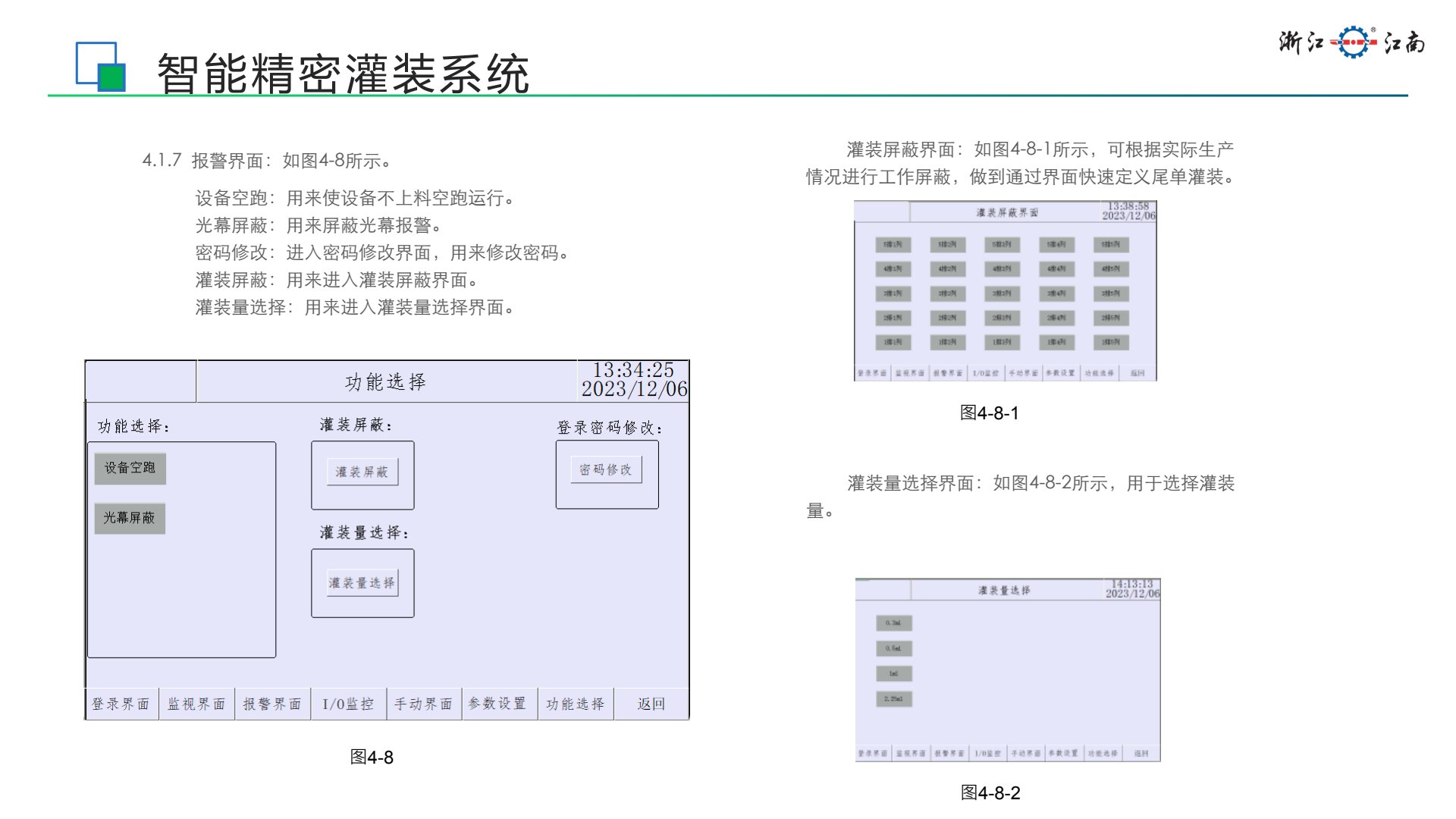Select the 0.3ml filling volume
This screenshot has width=1456, height=819.
click(893, 623)
